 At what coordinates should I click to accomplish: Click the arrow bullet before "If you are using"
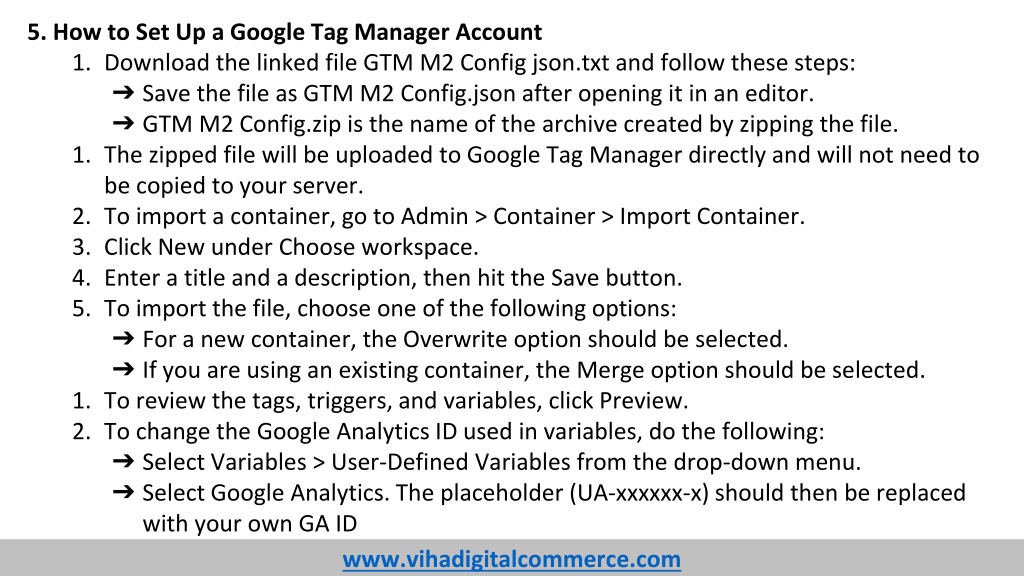123,370
